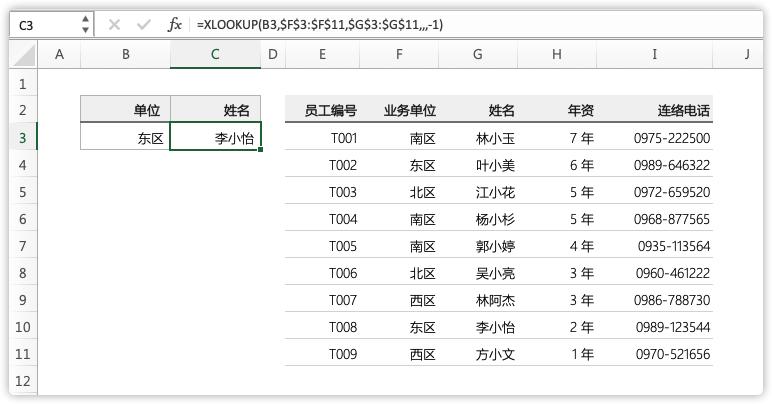Click cell T005
Screen dimensions: 772x404
point(322,246)
